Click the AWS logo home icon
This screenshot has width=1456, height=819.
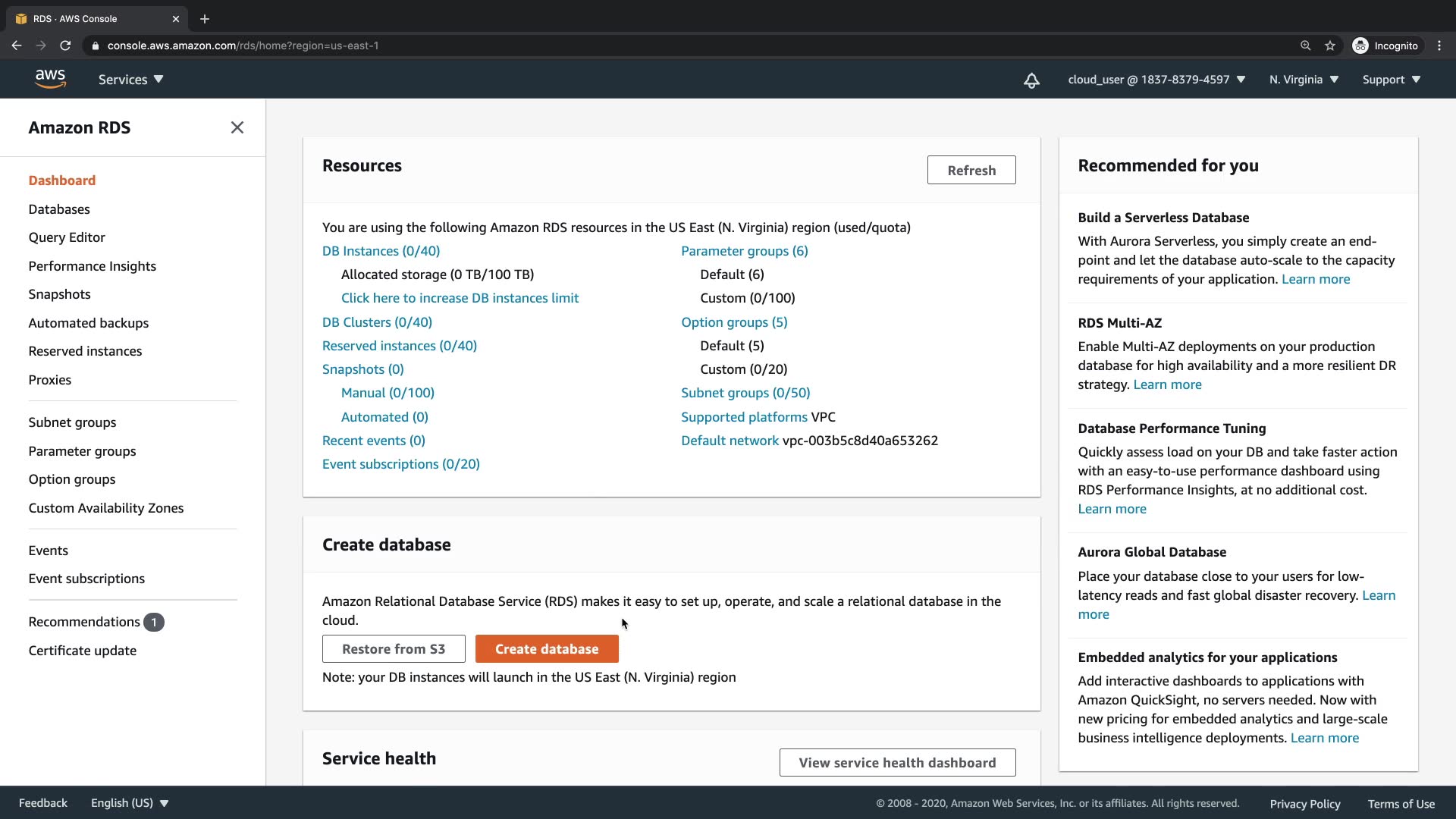point(50,79)
